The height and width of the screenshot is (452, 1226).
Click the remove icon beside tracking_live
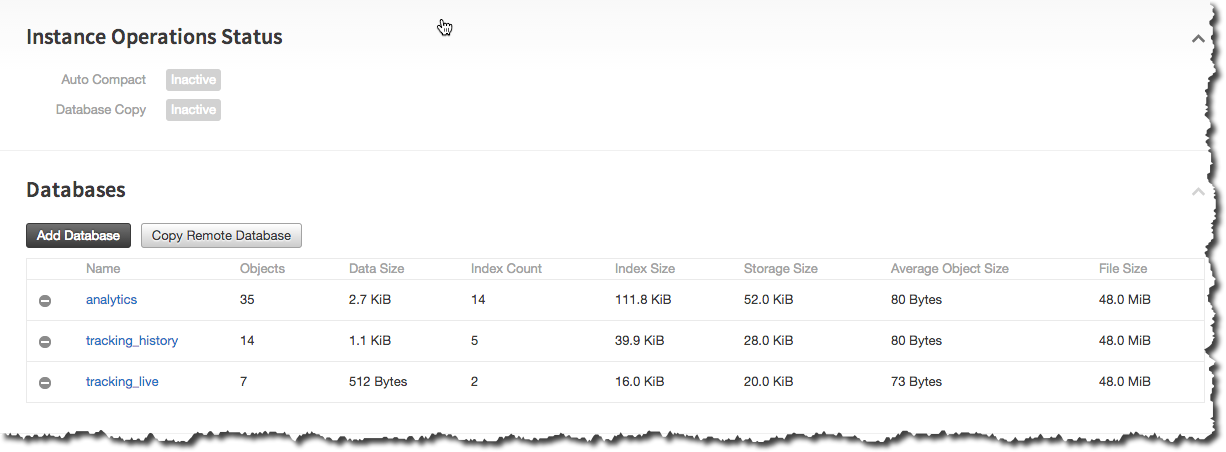pyautogui.click(x=45, y=383)
